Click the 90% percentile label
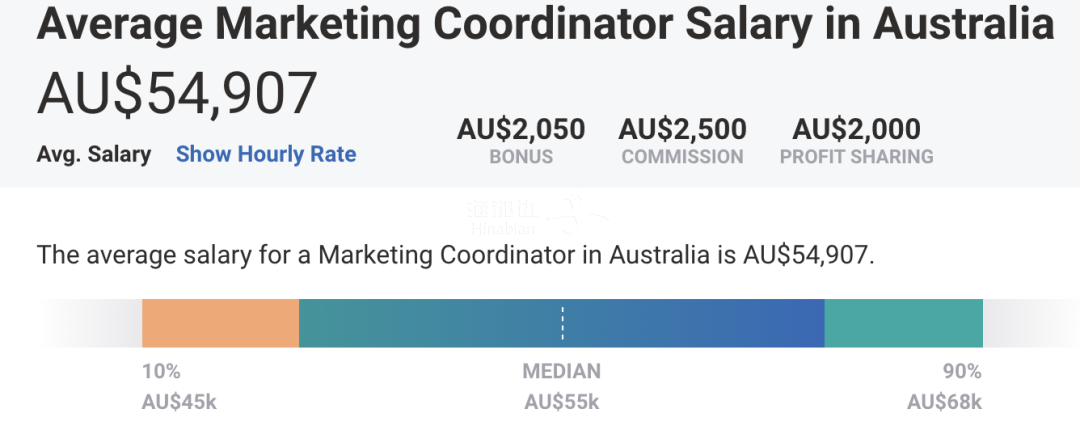Image resolution: width=1080 pixels, height=430 pixels. point(962,371)
